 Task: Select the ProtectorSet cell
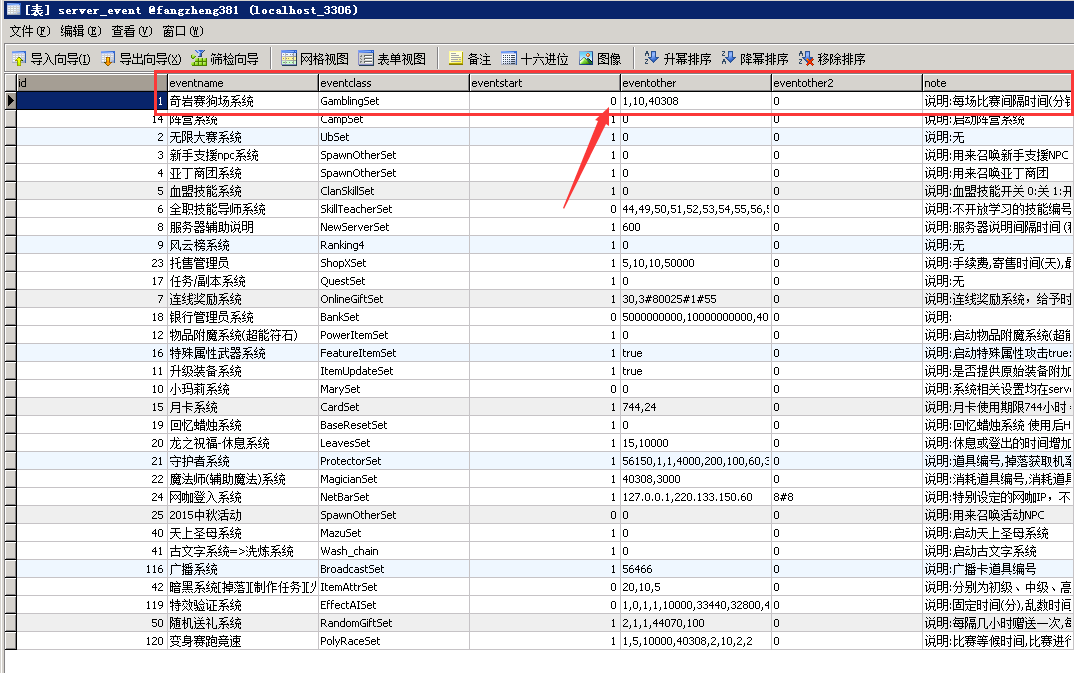tap(394, 461)
